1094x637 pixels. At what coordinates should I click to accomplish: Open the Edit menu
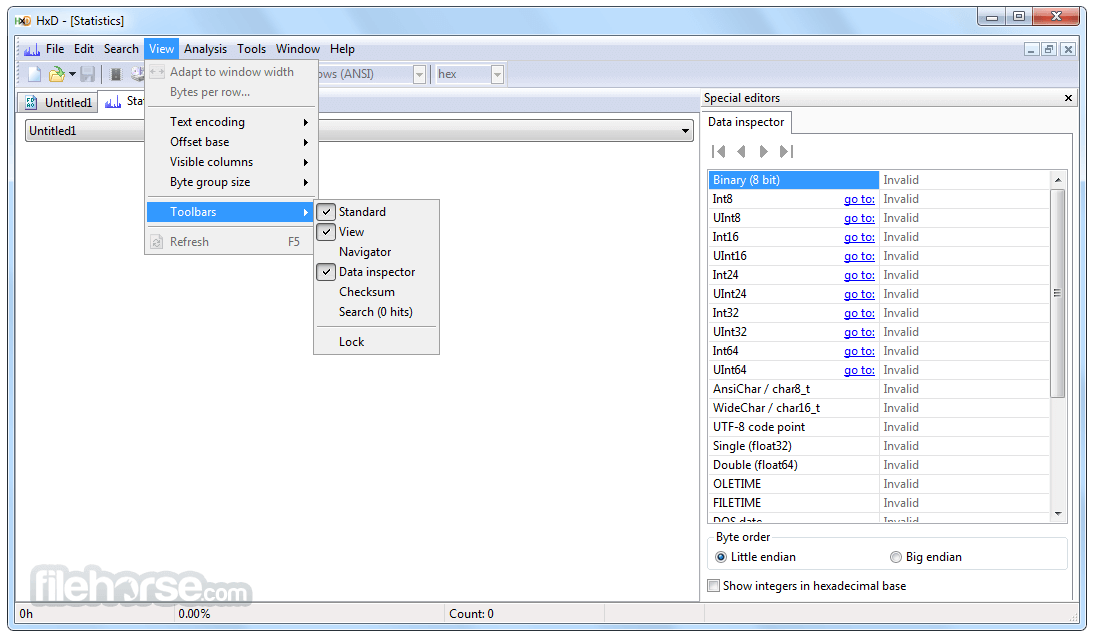84,49
